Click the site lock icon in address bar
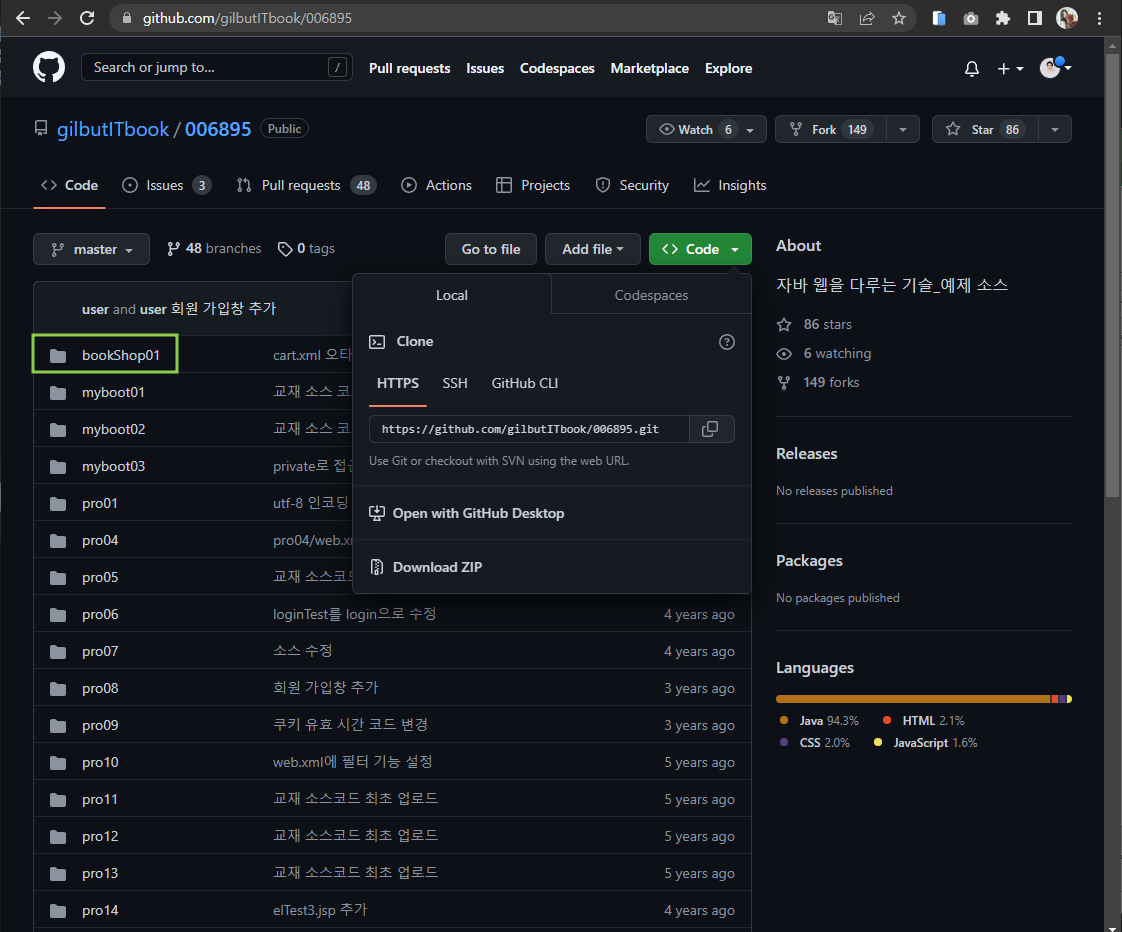This screenshot has width=1122, height=932. 127,18
